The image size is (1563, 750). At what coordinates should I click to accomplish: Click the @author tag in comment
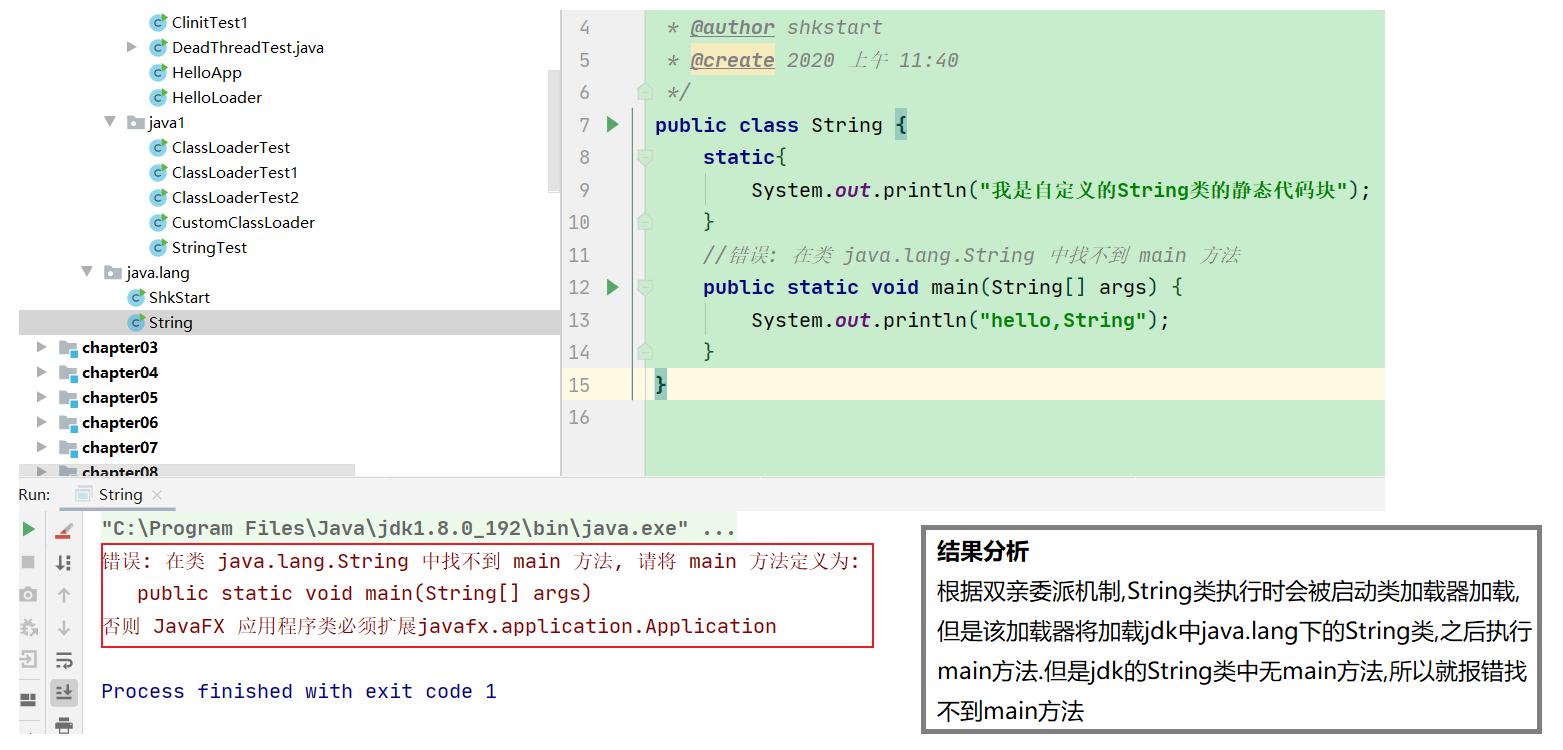point(732,28)
